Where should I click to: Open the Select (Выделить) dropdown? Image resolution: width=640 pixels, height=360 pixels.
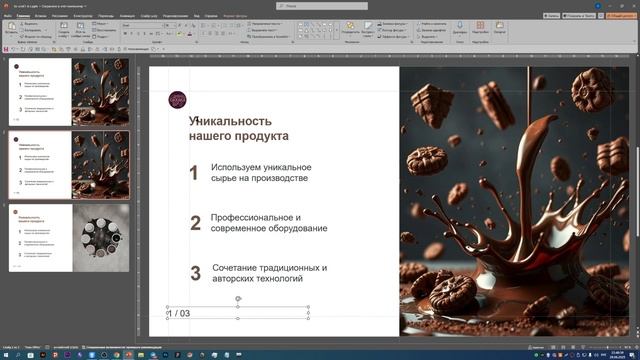427,36
